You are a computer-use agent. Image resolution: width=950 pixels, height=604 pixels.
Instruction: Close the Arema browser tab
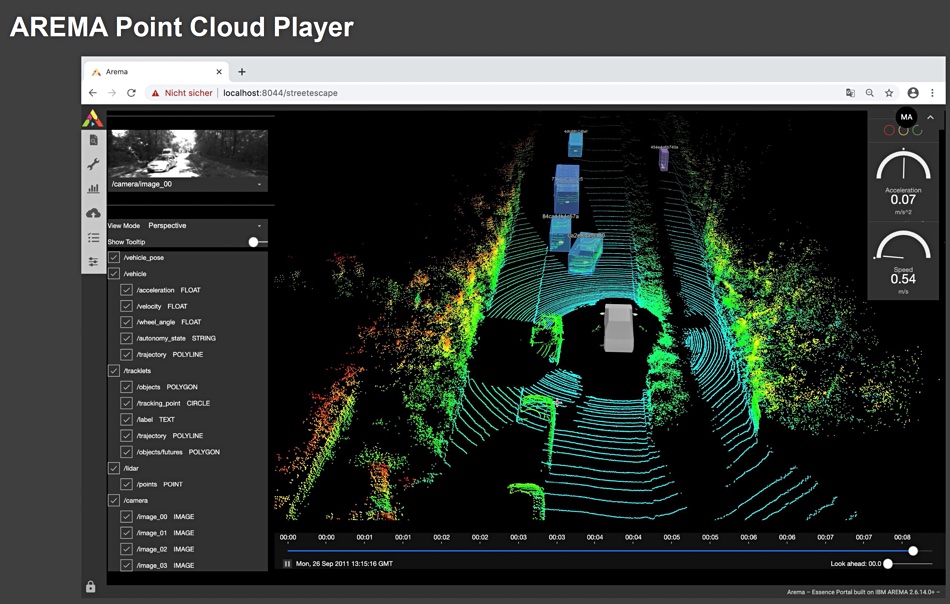pyautogui.click(x=219, y=71)
